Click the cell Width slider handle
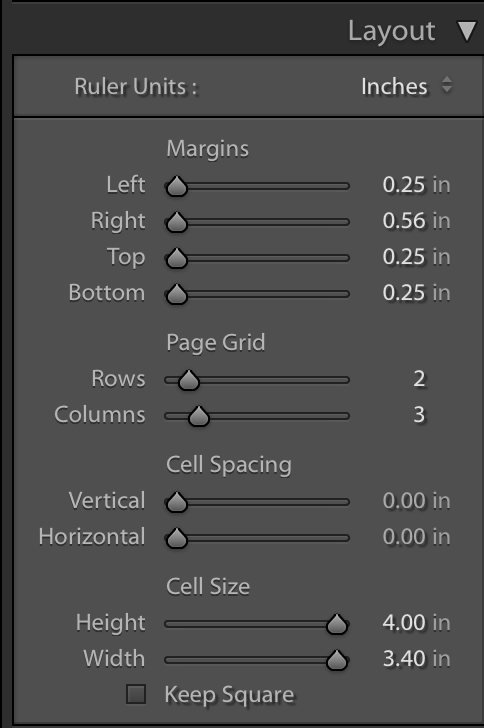 [337, 660]
